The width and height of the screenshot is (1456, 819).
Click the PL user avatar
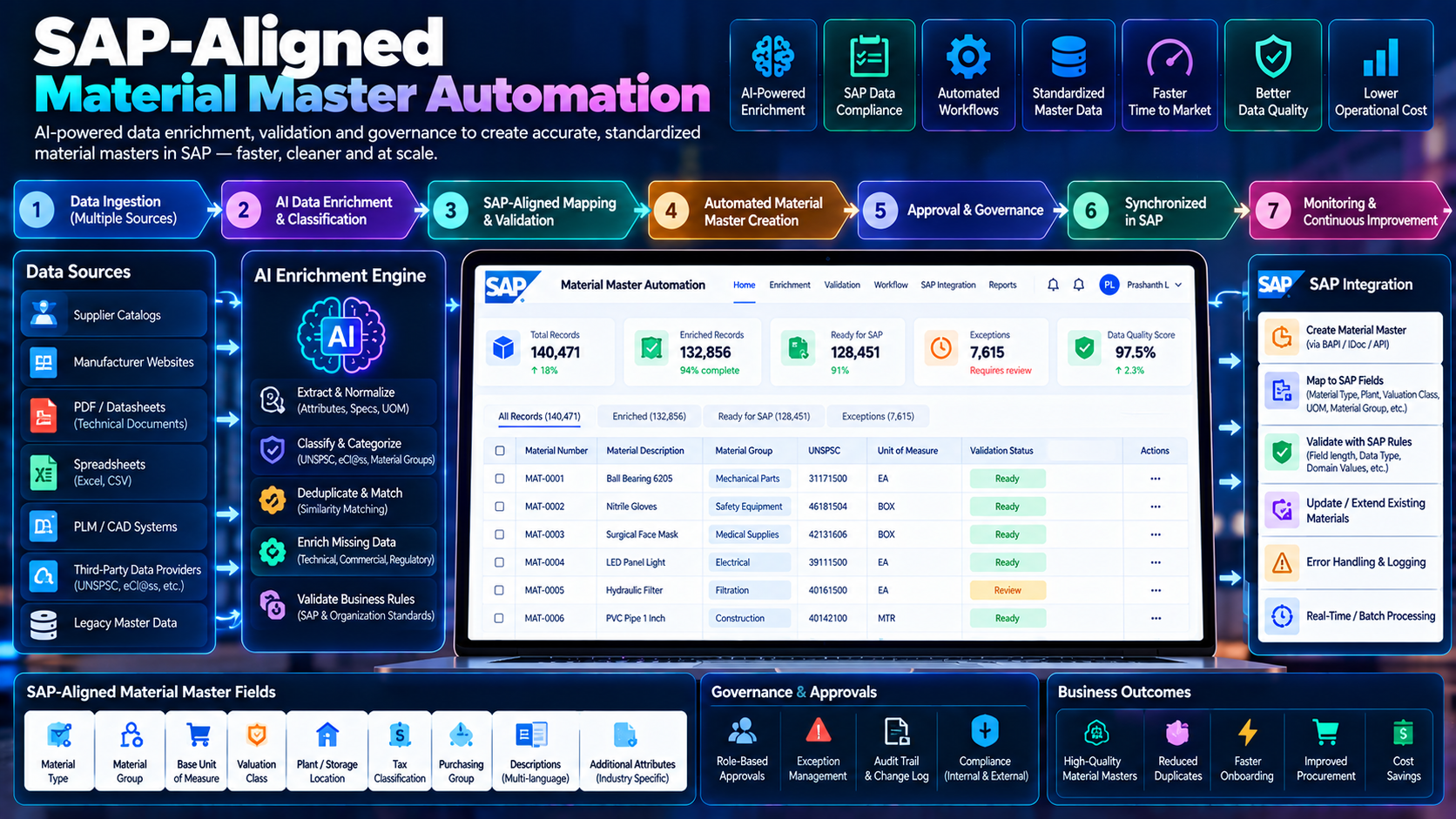1109,285
